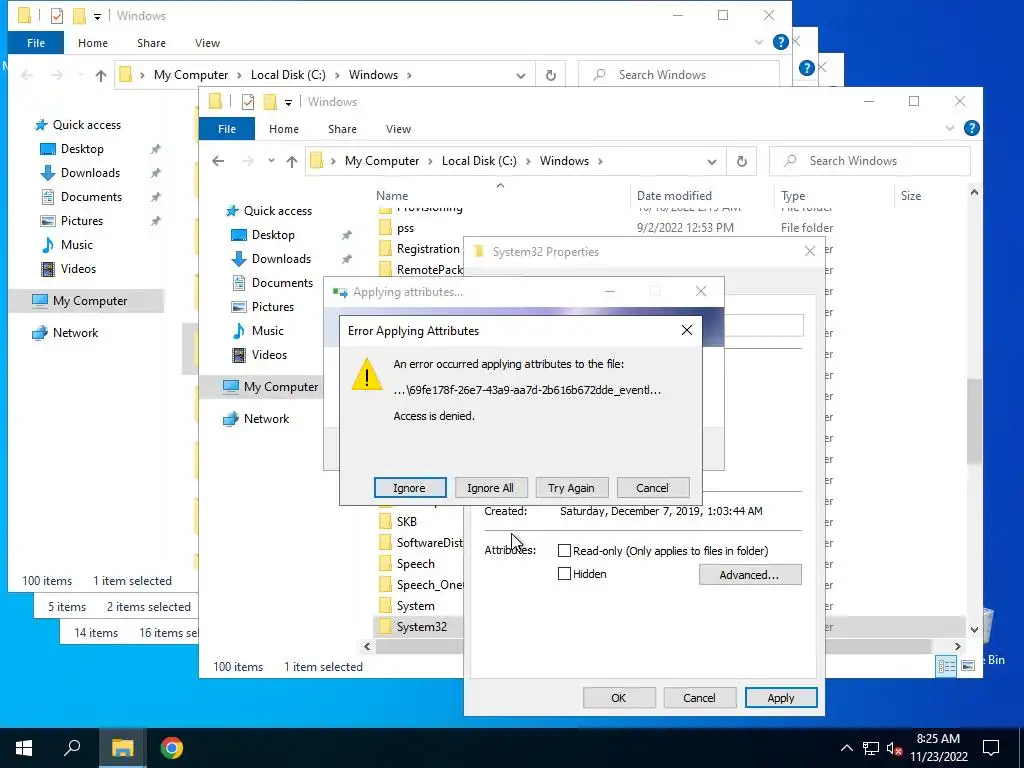The height and width of the screenshot is (768, 1024).
Task: Open the View tab in front explorer window
Action: (398, 129)
